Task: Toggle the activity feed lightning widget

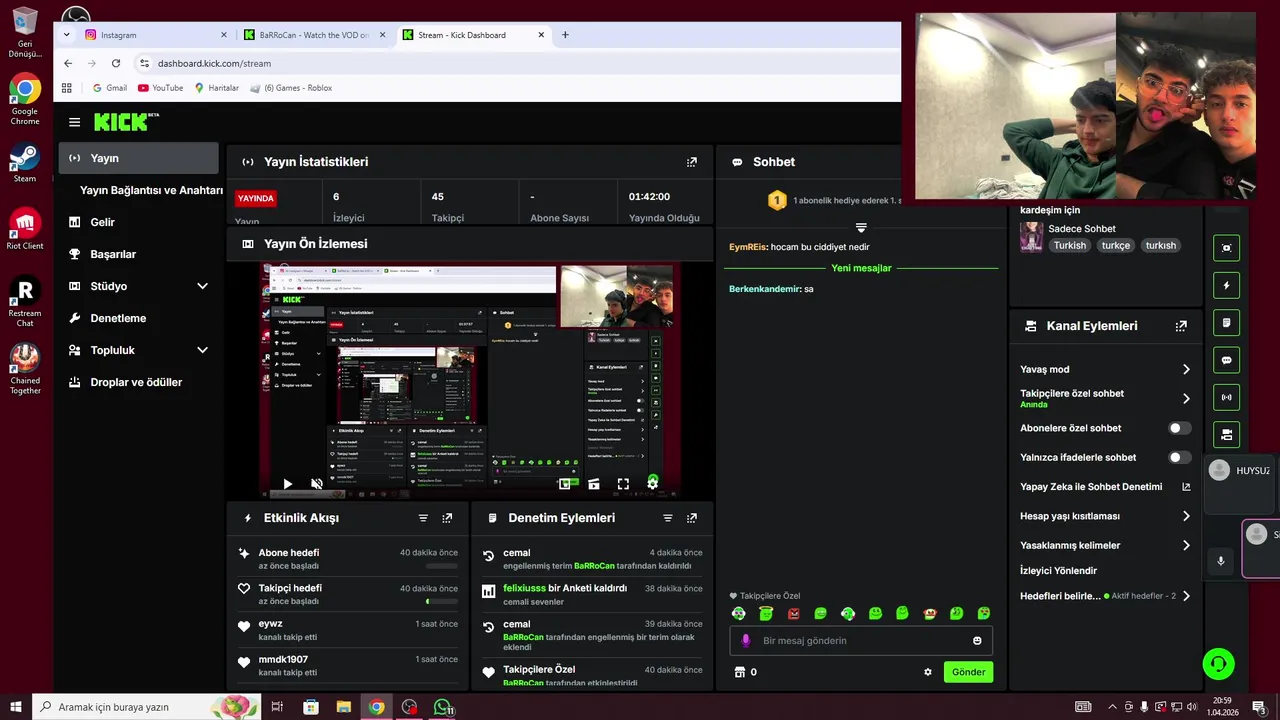Action: coord(1226,286)
